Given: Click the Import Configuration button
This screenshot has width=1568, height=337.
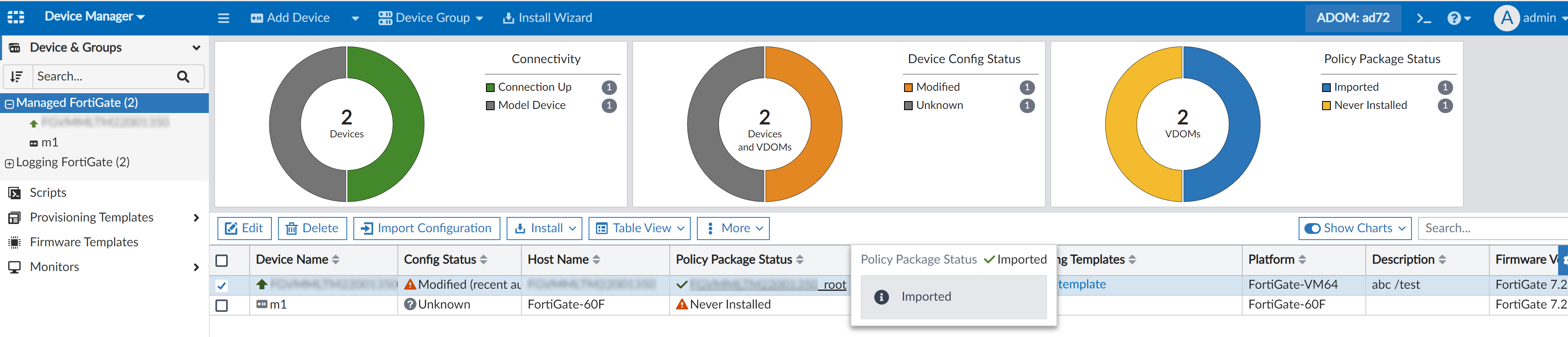Looking at the screenshot, I should coord(427,229).
